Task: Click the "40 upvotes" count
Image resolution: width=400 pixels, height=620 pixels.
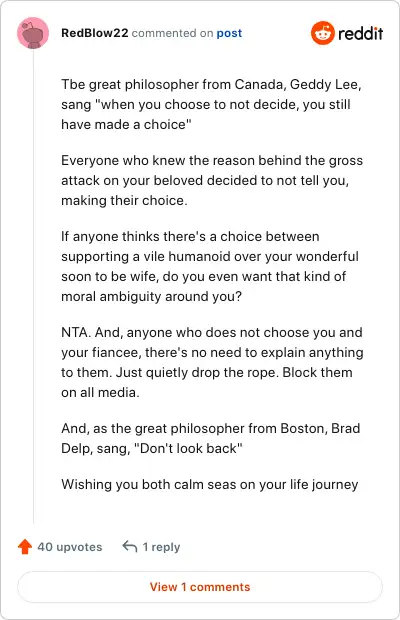Action: click(70, 547)
